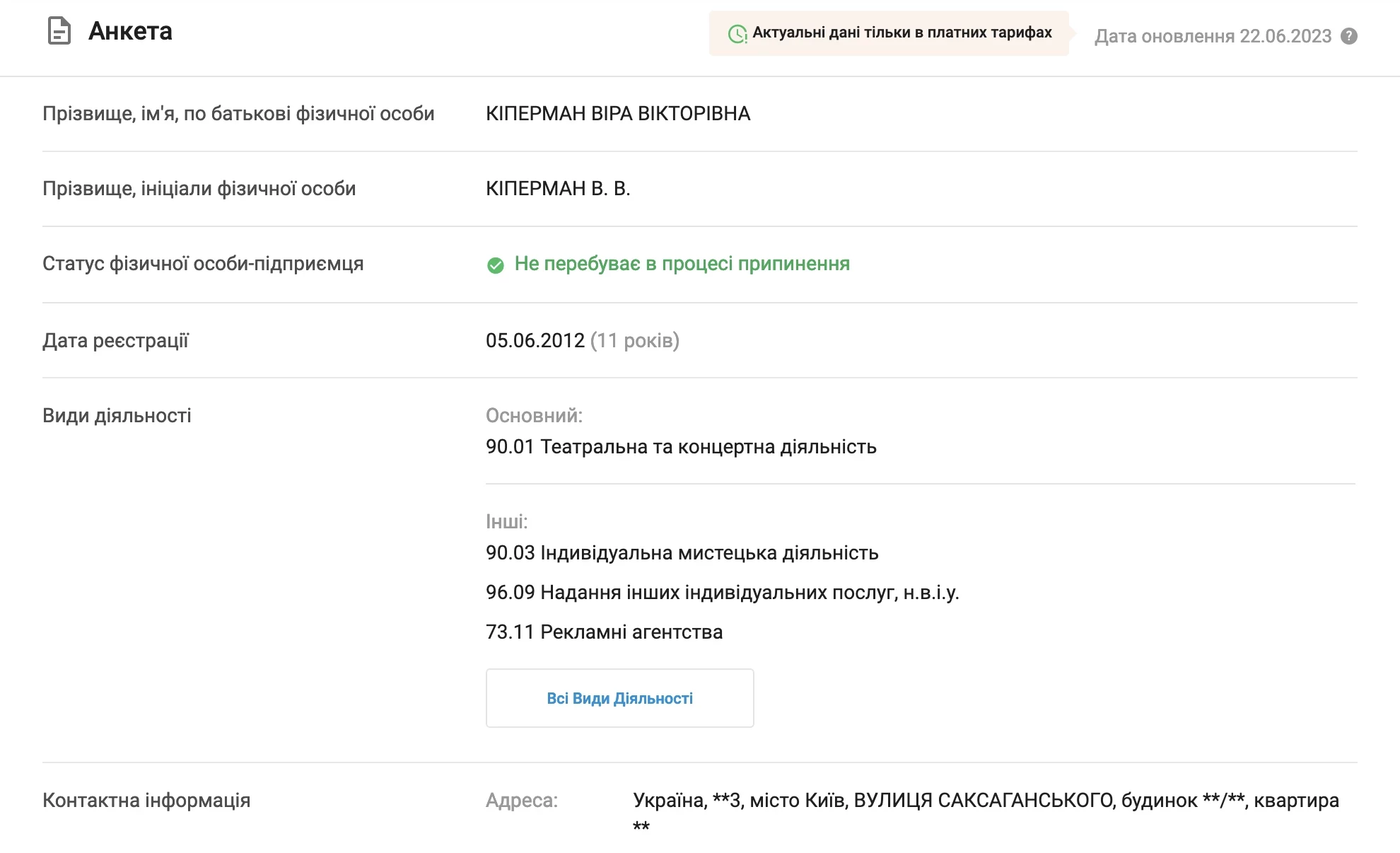
Task: Click the Не перебуває в процесі припинення status
Action: [x=682, y=264]
